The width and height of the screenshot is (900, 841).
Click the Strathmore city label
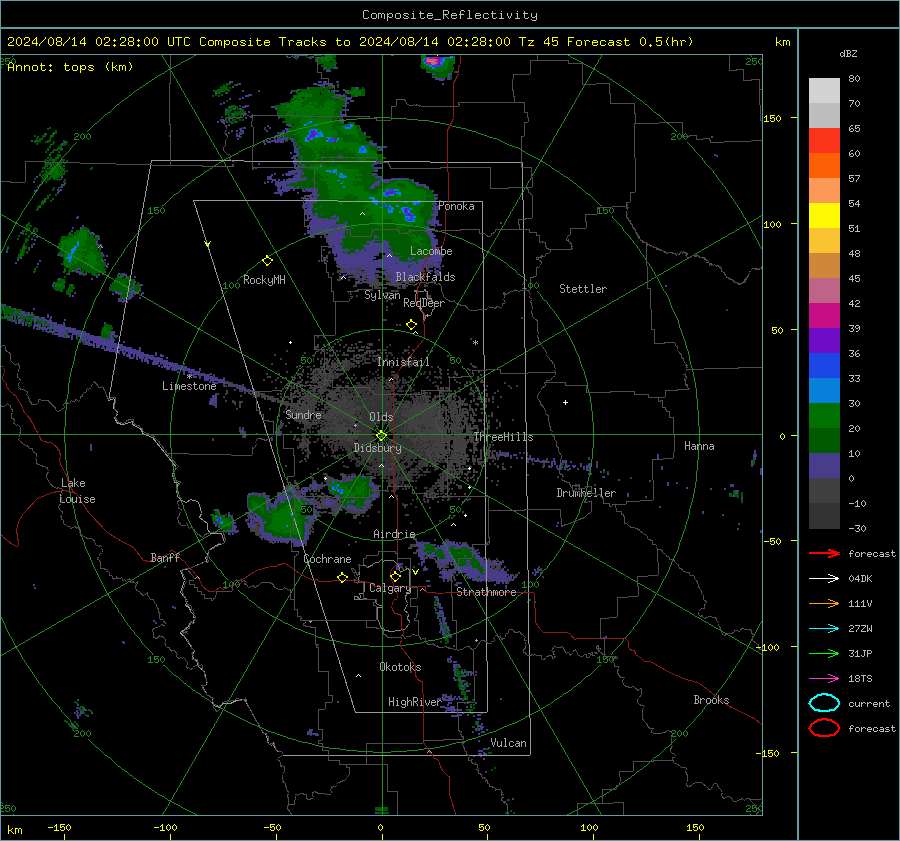(x=486, y=592)
